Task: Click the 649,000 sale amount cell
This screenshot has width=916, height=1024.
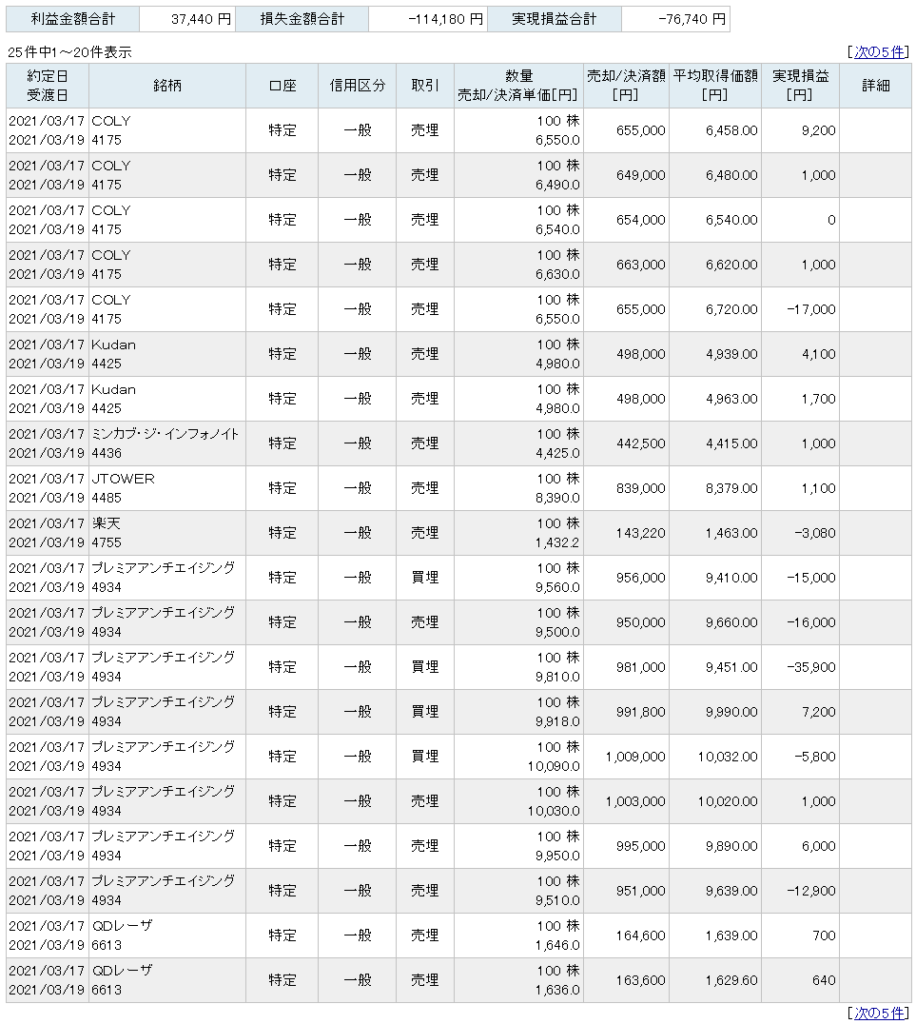Action: tap(626, 175)
